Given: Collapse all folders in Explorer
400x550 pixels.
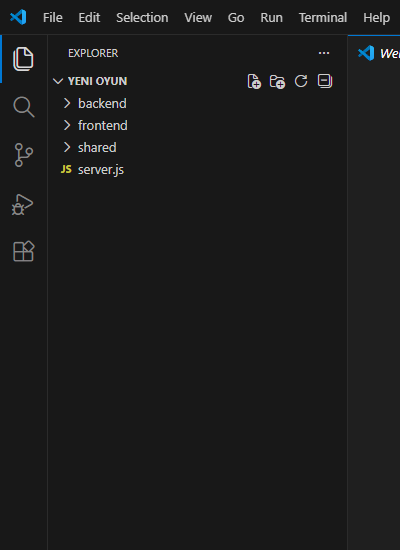Looking at the screenshot, I should (325, 81).
